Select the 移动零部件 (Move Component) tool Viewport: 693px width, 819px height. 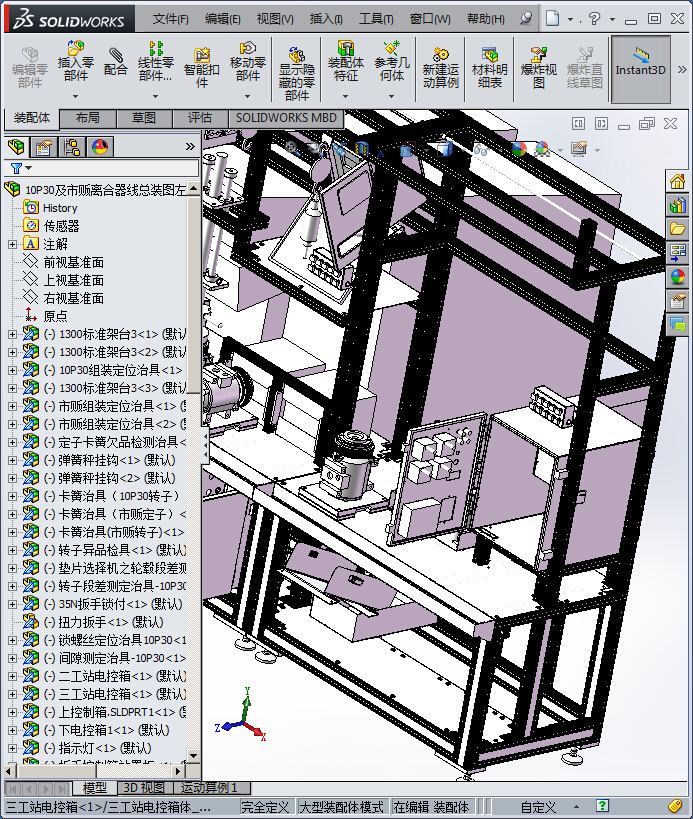pyautogui.click(x=248, y=61)
